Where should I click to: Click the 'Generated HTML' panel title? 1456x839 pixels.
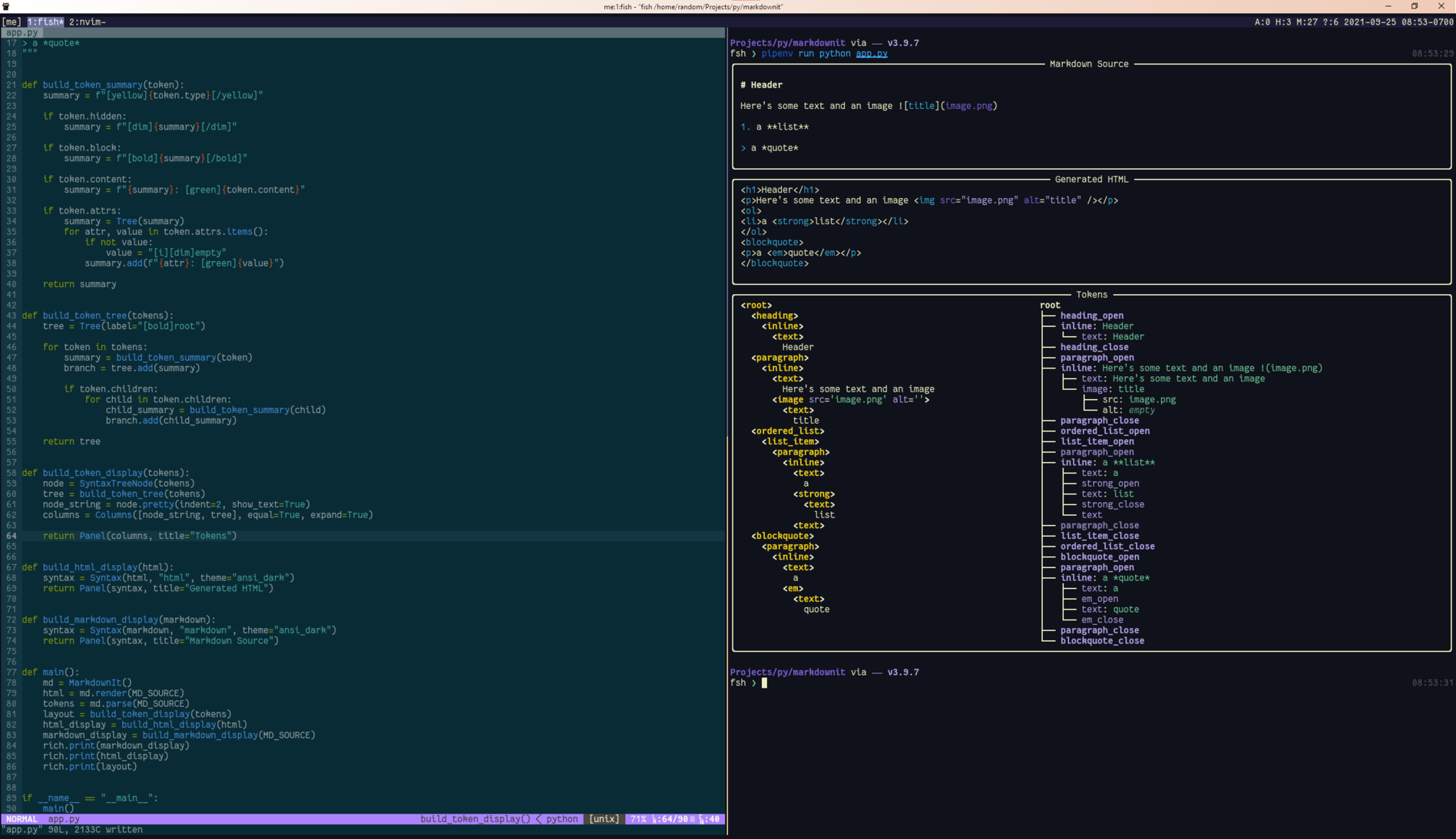1091,179
